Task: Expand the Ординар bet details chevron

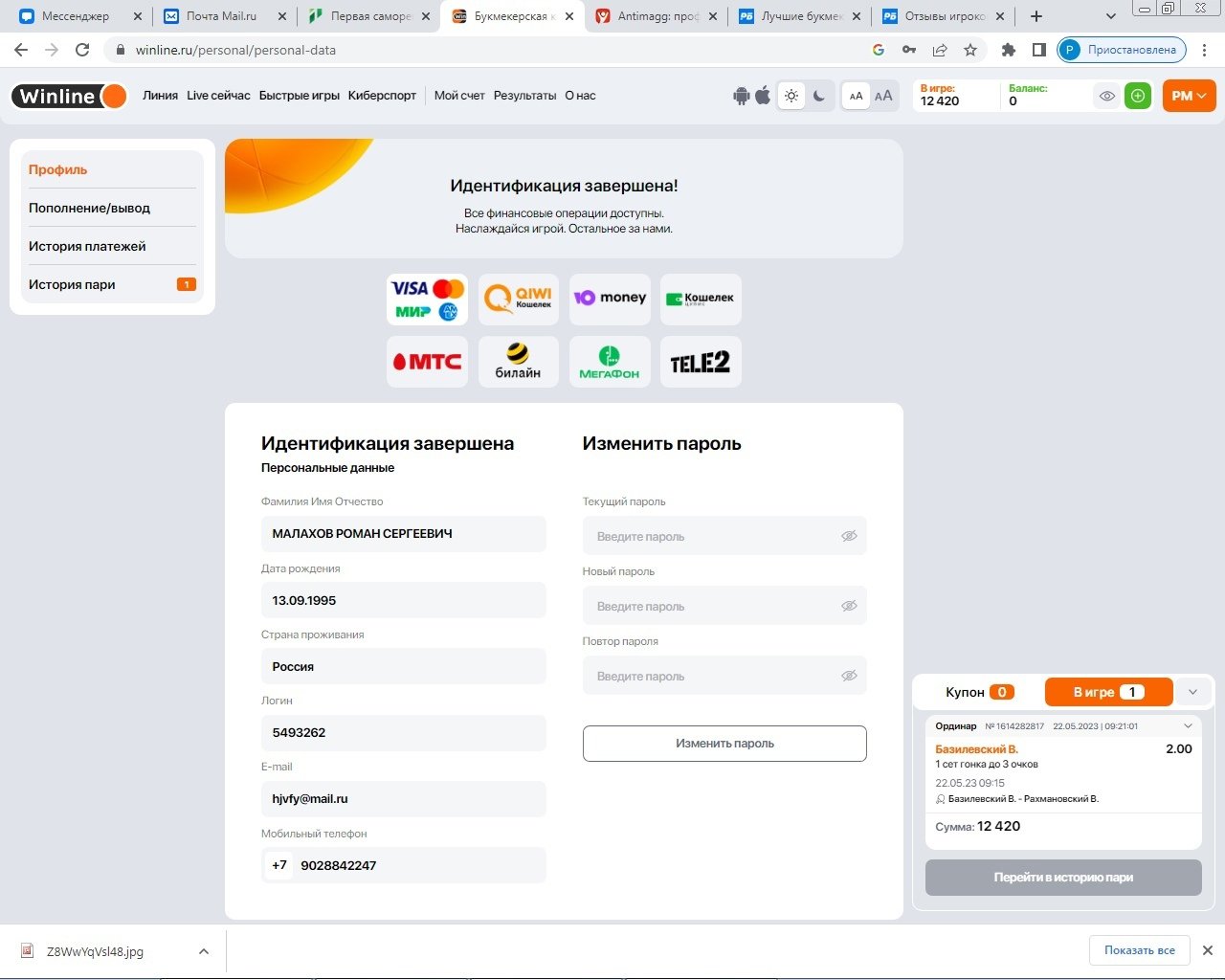Action: (1188, 726)
